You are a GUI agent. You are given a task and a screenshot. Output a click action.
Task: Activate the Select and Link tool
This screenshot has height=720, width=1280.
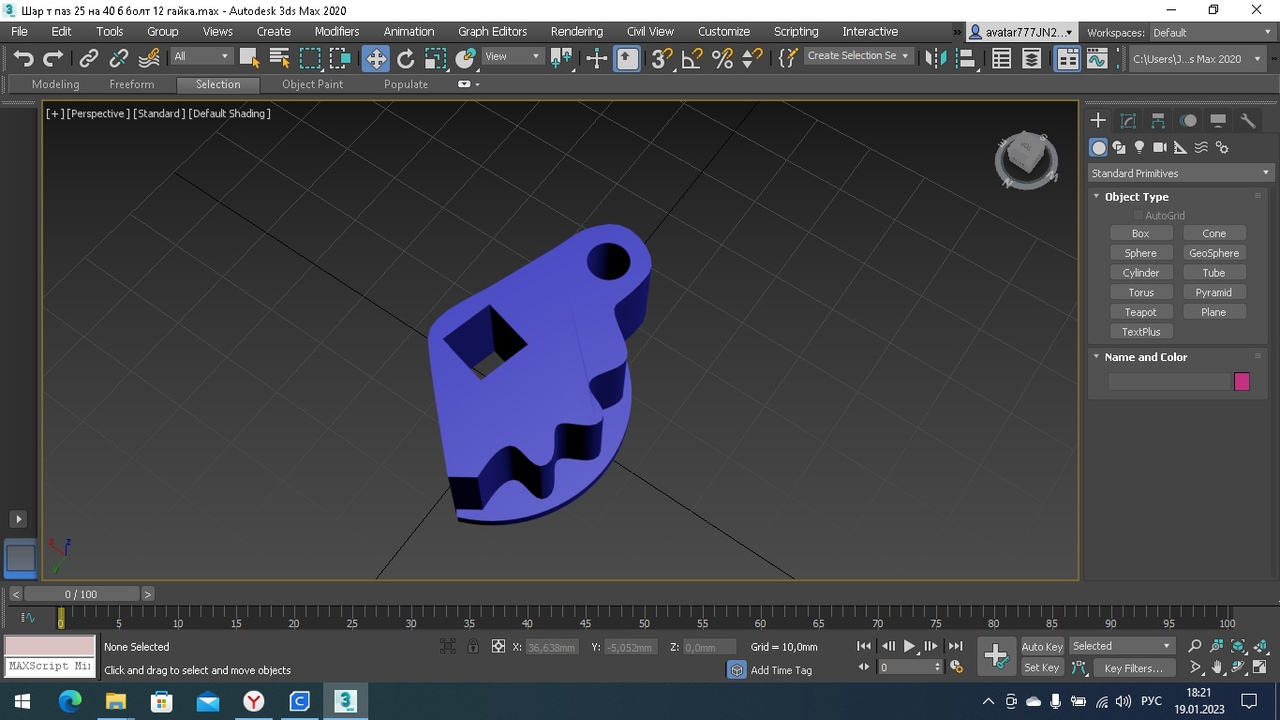pos(89,59)
